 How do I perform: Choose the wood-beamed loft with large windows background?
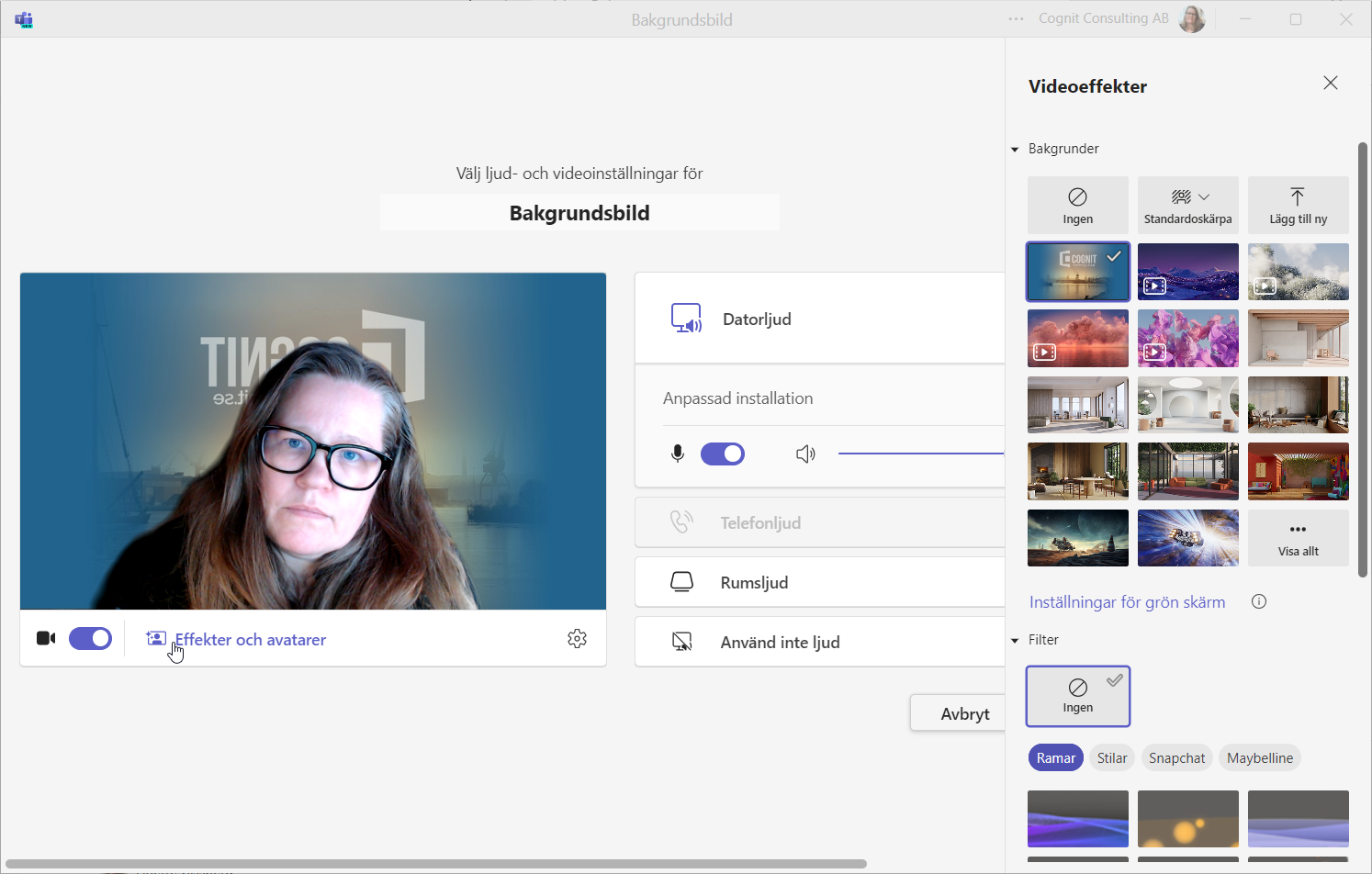pyautogui.click(x=1078, y=405)
